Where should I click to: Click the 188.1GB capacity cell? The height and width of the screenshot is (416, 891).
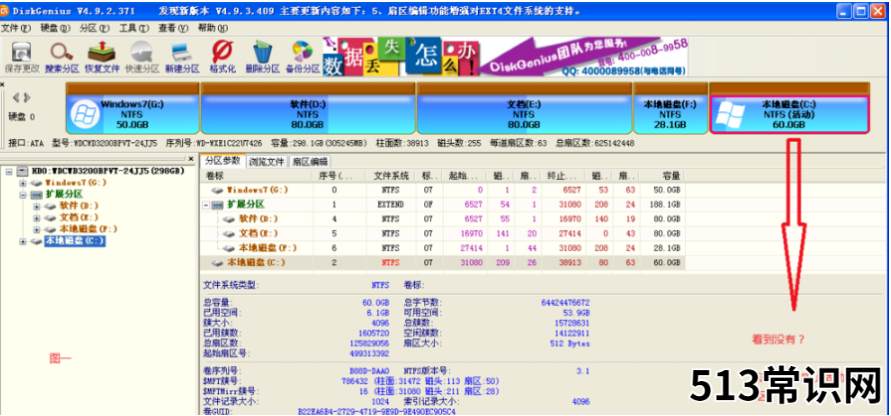(x=667, y=205)
